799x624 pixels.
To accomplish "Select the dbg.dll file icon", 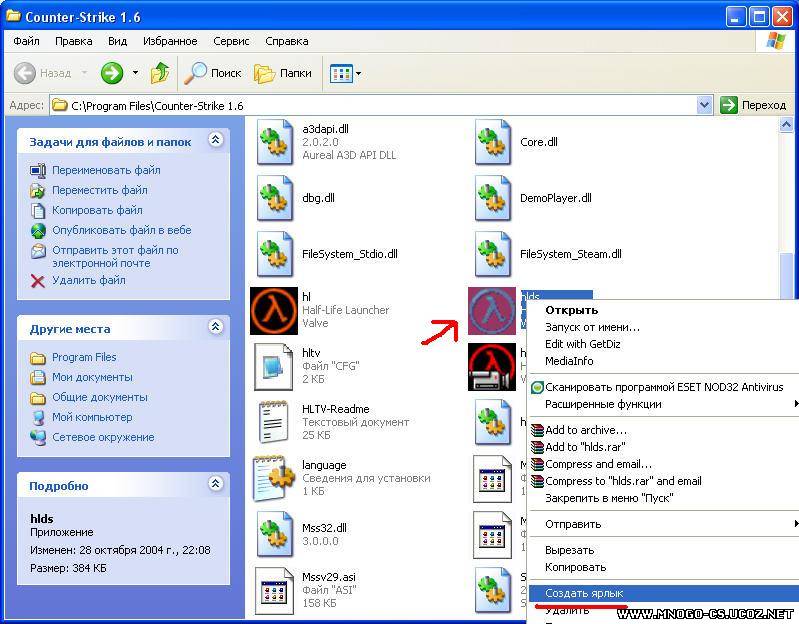I will coord(275,198).
